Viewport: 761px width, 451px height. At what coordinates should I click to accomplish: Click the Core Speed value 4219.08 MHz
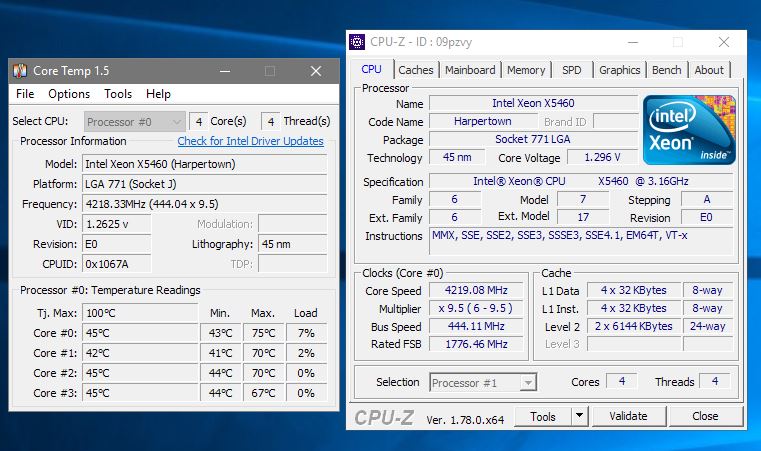(476, 290)
